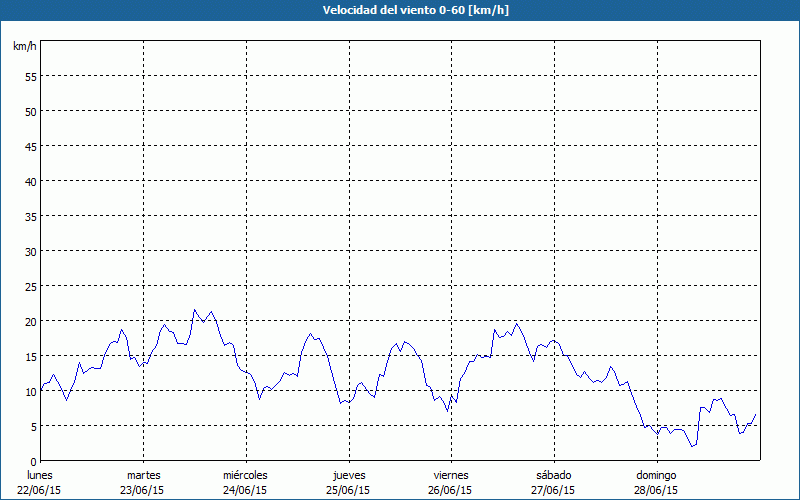Click the "viernes" day label
This screenshot has width=800, height=500.
tap(451, 475)
